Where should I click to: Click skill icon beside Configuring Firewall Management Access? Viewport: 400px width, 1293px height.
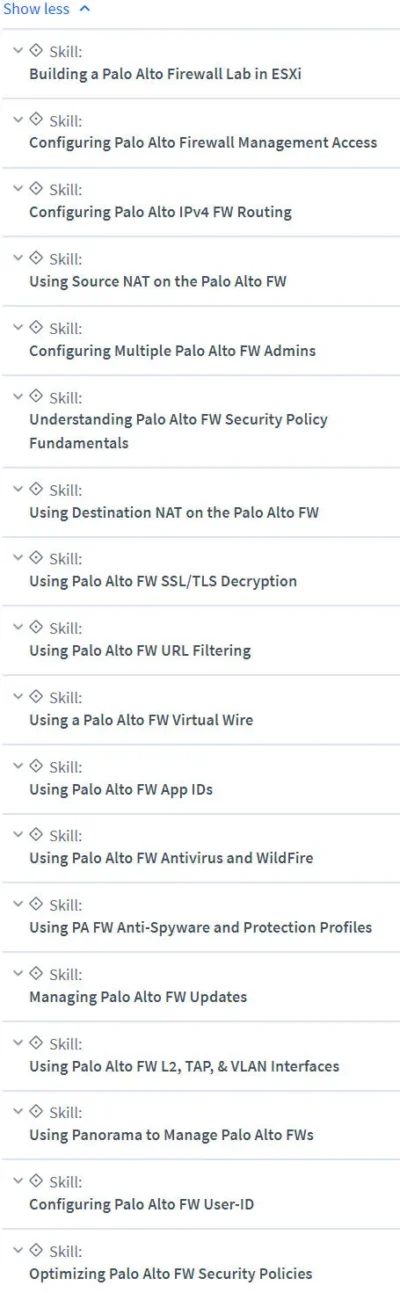point(37,119)
